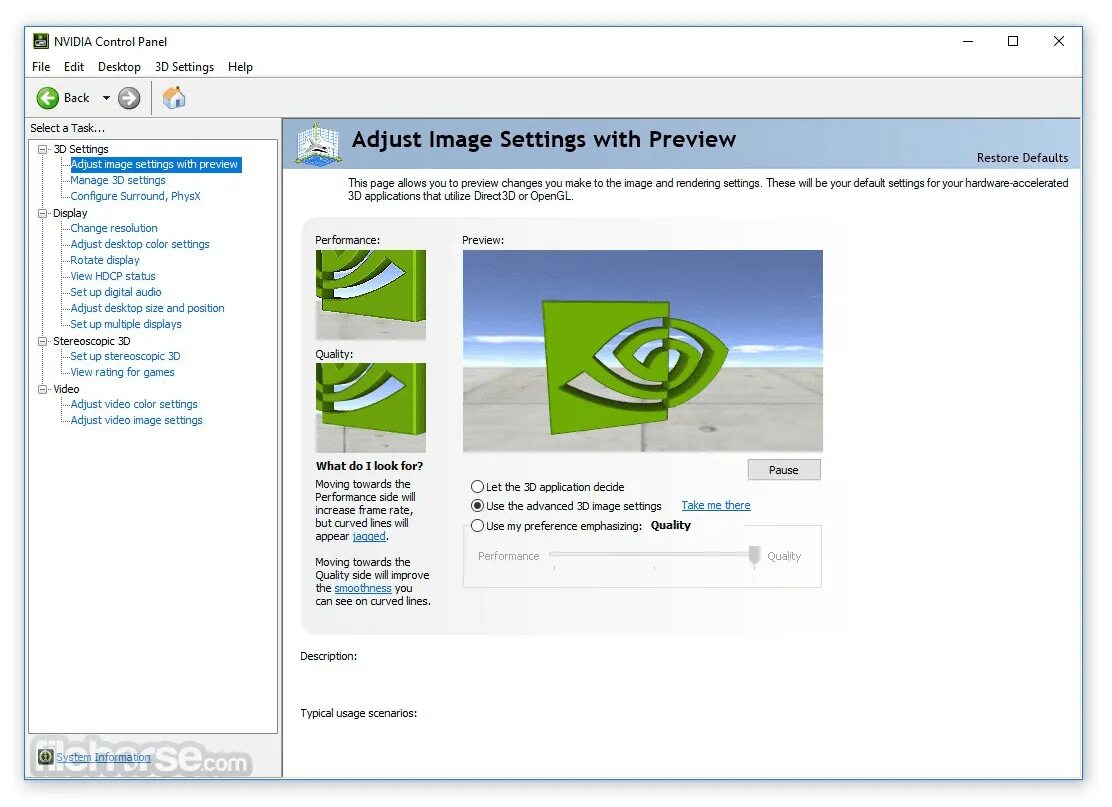Screen dimensions: 1112x807
Task: Select Change resolution task
Action: click(114, 228)
